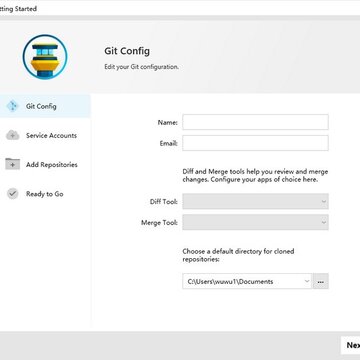This screenshot has height=360, width=360.
Task: Click the 'Diff Tool:' label
Action: (x=164, y=202)
